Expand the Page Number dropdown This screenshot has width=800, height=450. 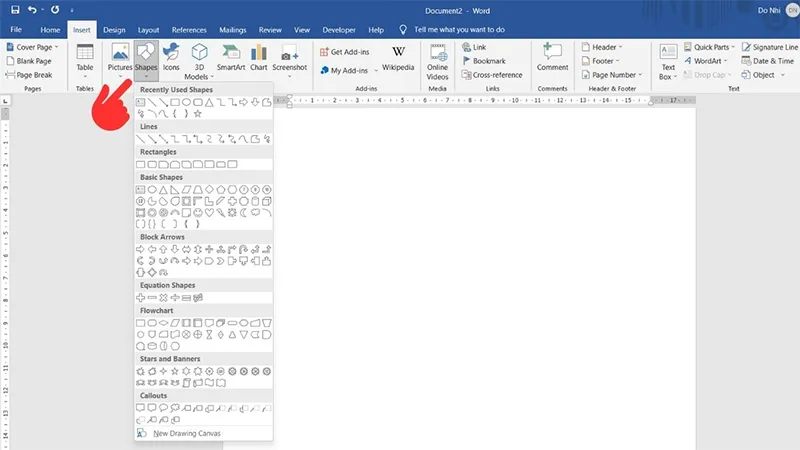click(x=612, y=75)
